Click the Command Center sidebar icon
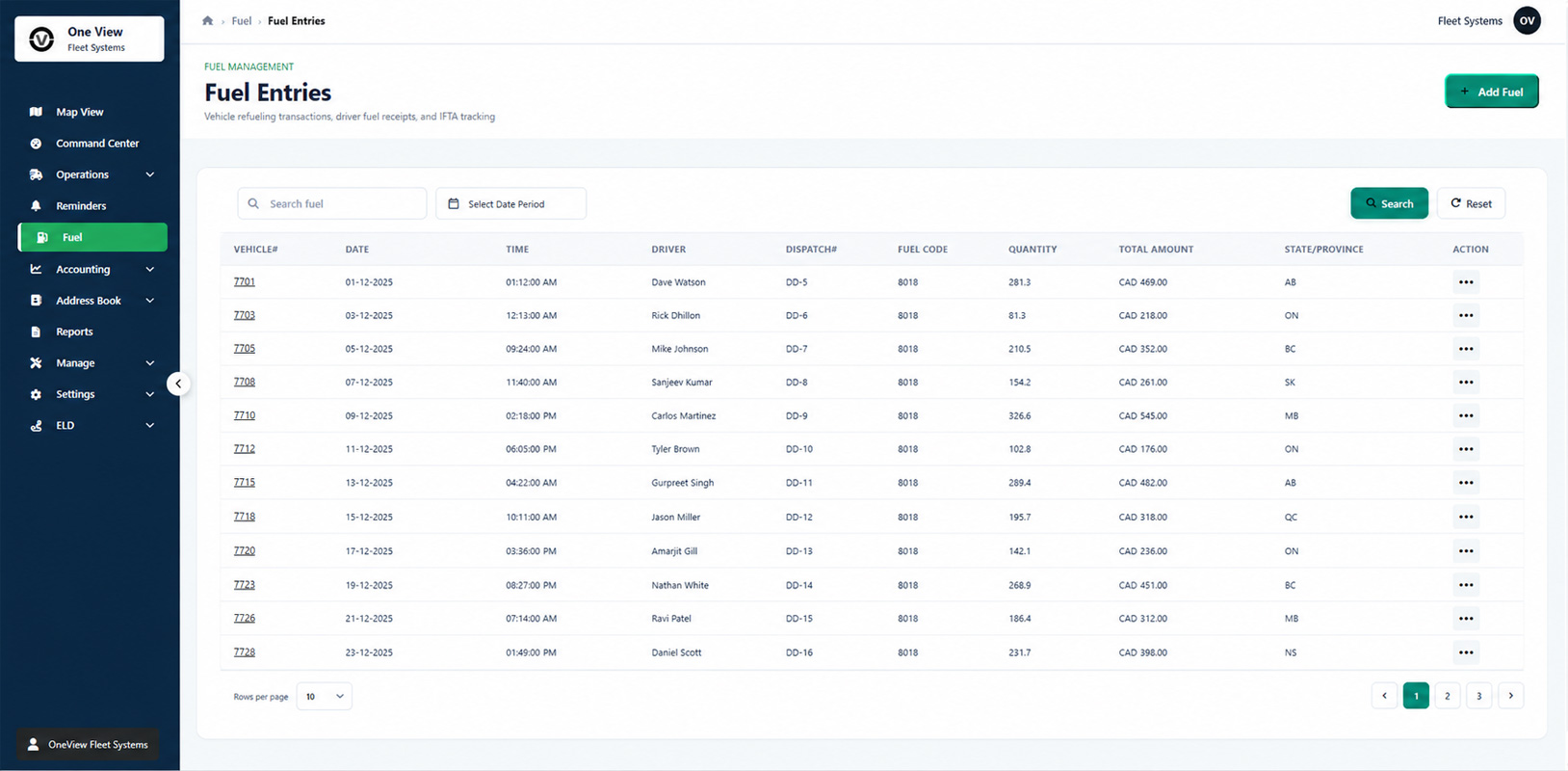 36,144
